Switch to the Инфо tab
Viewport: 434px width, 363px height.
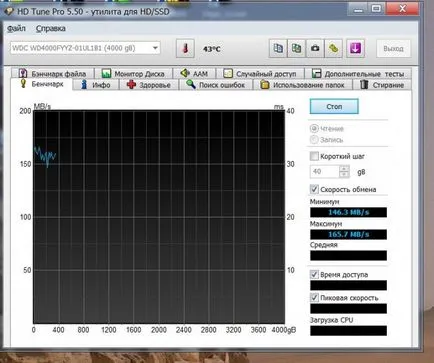pyautogui.click(x=96, y=85)
